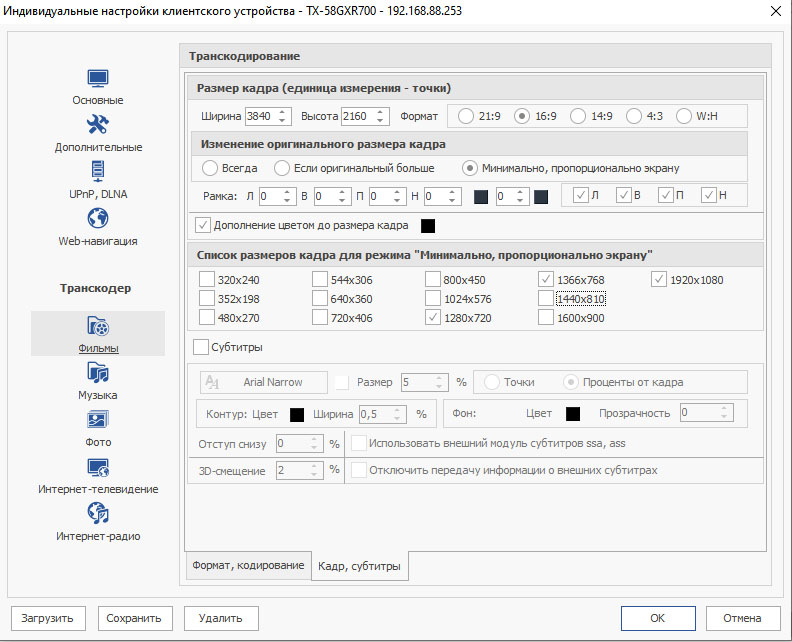Enable the Субтитры checkbox
This screenshot has height=642, width=792.
[x=200, y=347]
